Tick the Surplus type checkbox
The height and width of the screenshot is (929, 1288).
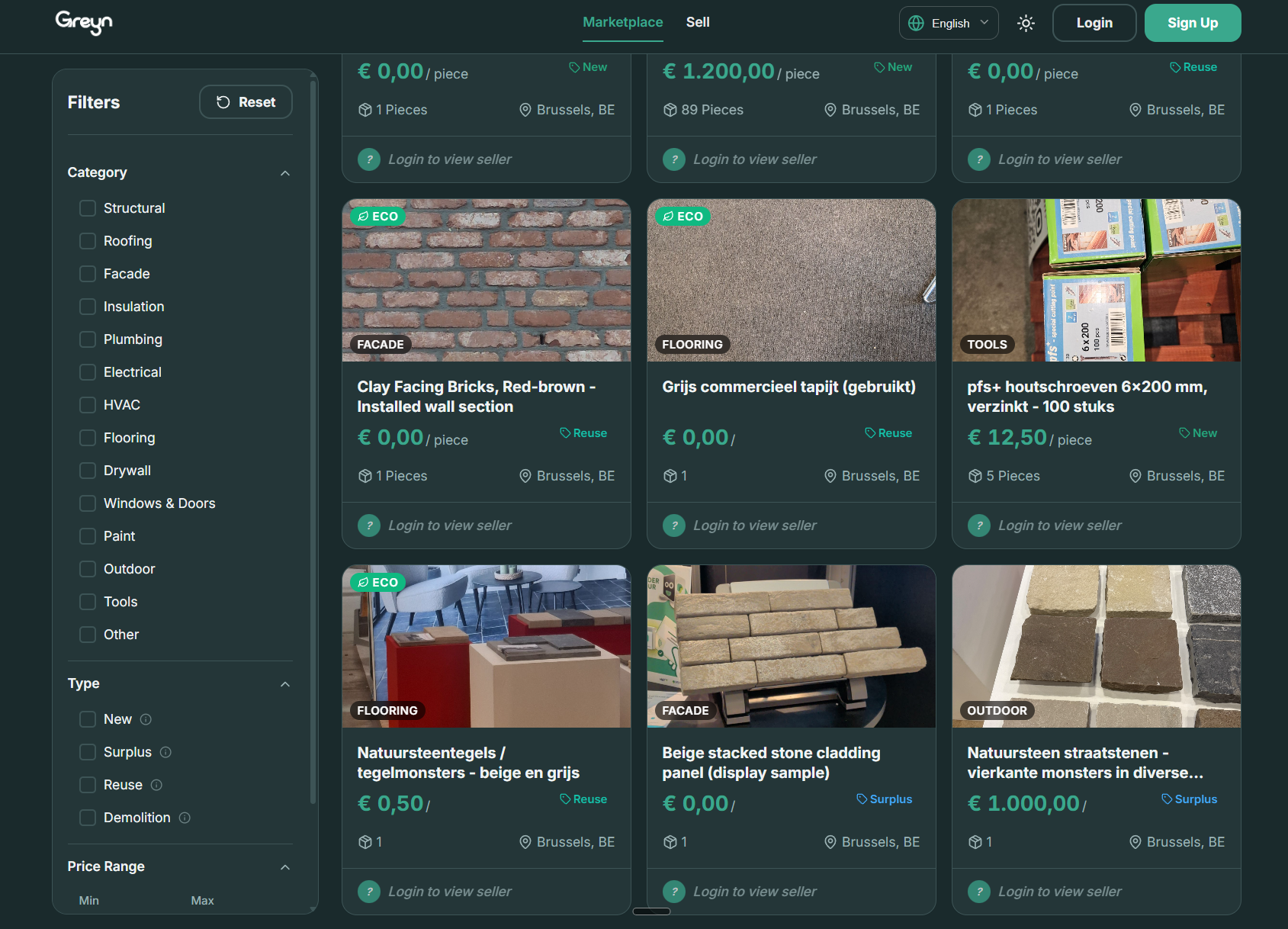pyautogui.click(x=88, y=752)
